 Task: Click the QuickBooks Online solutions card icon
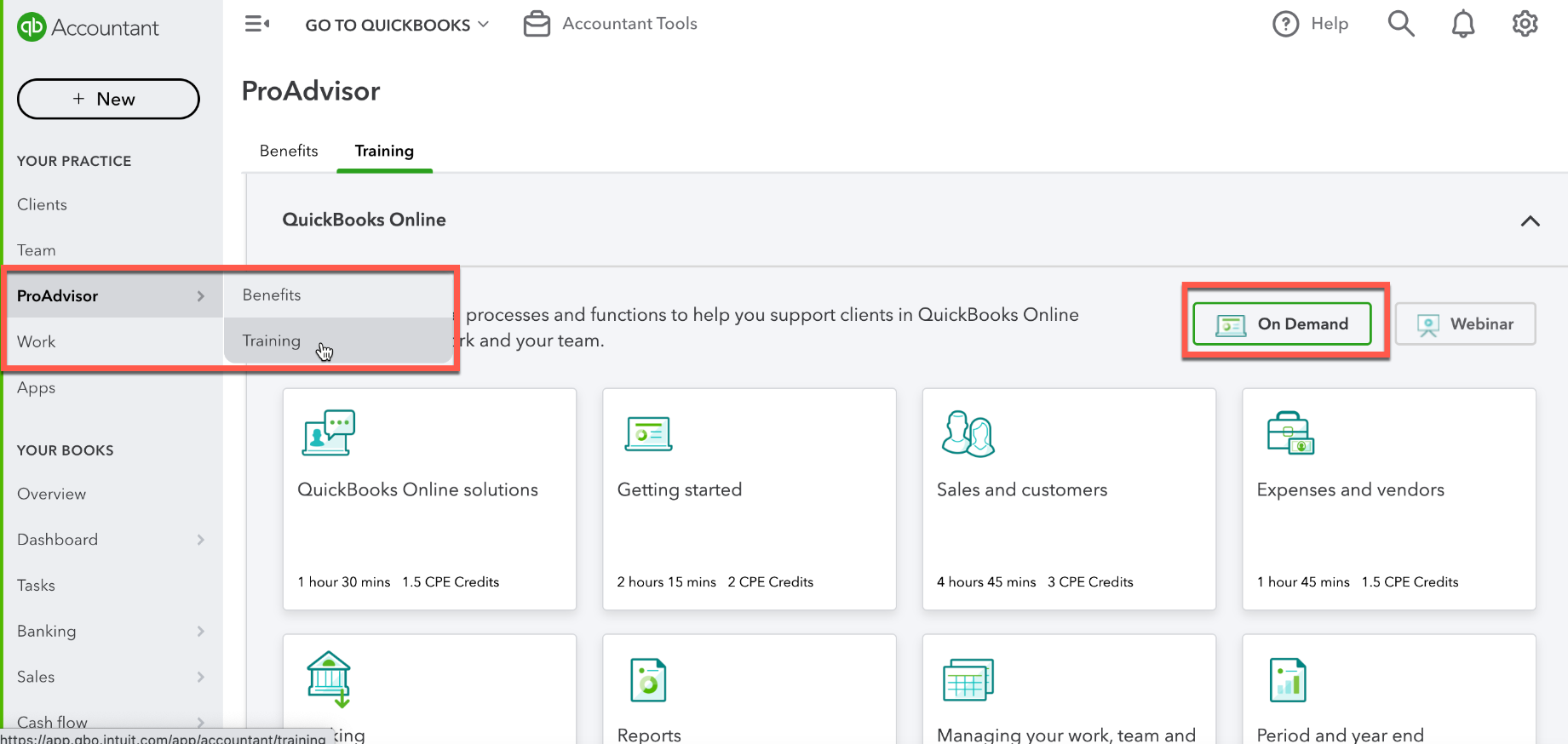(329, 432)
